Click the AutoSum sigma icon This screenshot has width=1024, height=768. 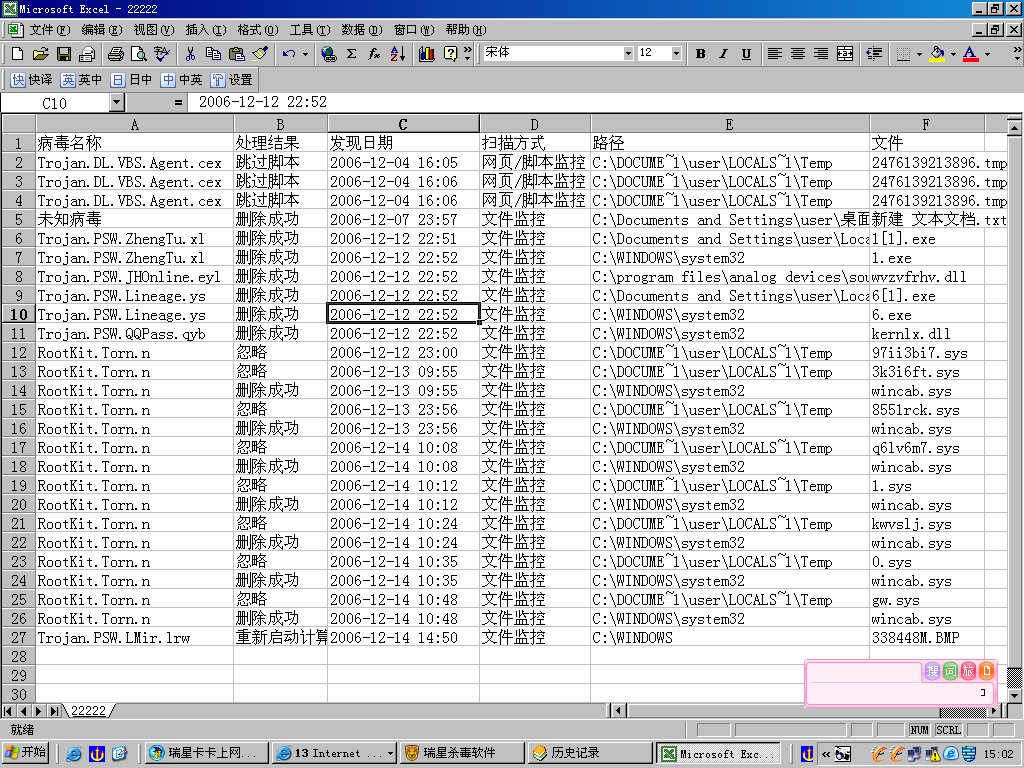click(351, 54)
